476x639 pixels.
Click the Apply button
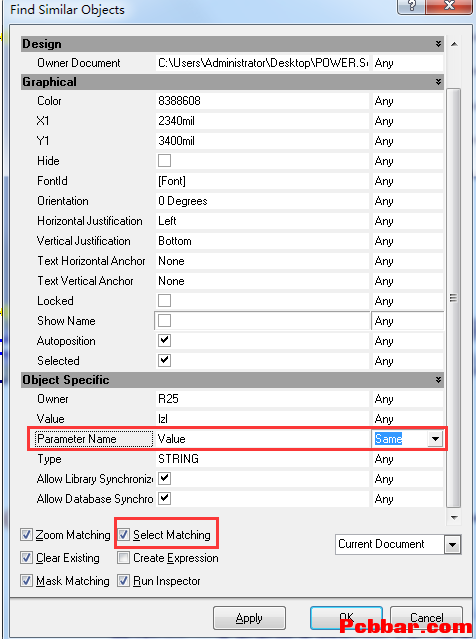249,618
